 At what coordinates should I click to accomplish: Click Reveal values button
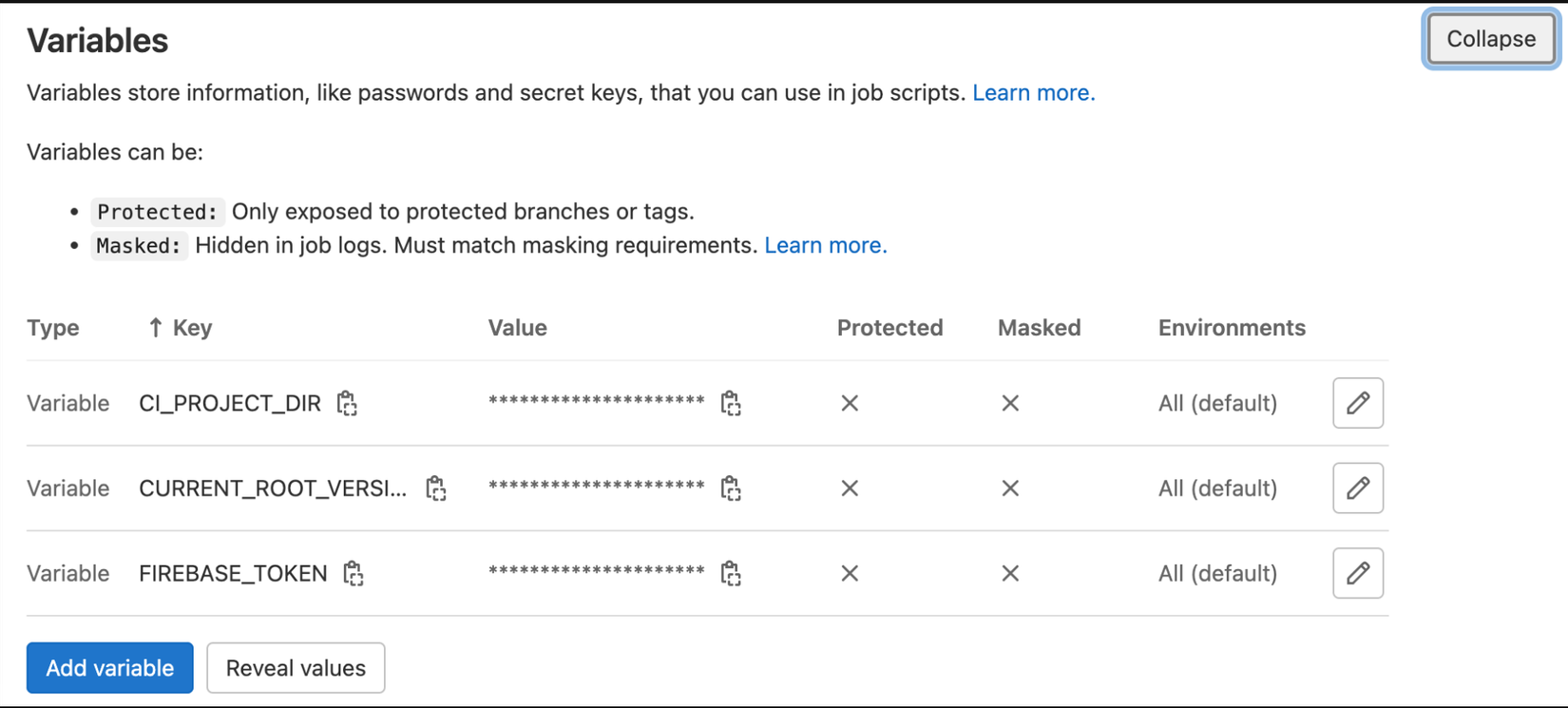[x=296, y=668]
